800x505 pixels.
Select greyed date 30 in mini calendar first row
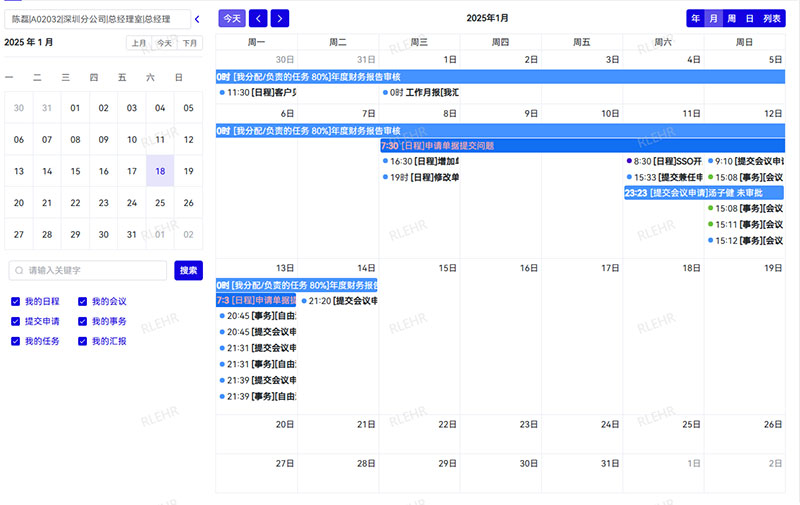[19, 108]
